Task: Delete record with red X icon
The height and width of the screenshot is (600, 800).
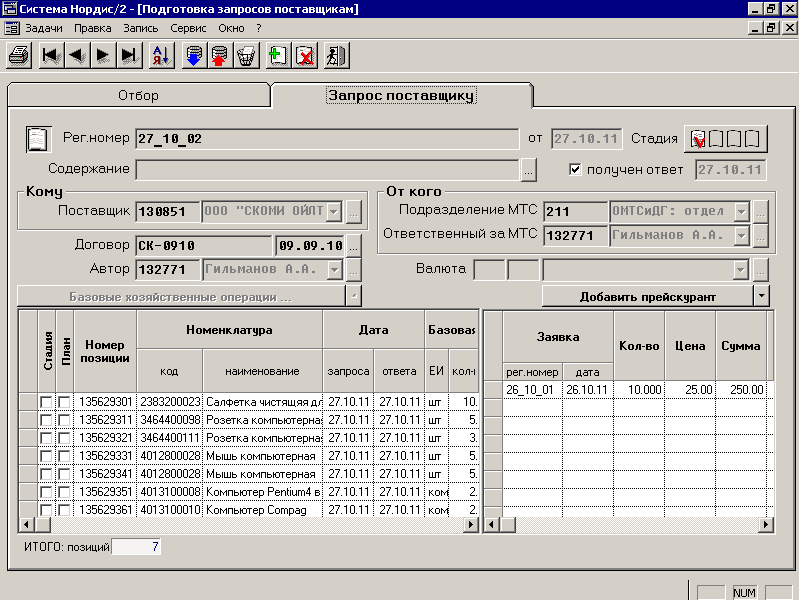Action: pyautogui.click(x=305, y=55)
